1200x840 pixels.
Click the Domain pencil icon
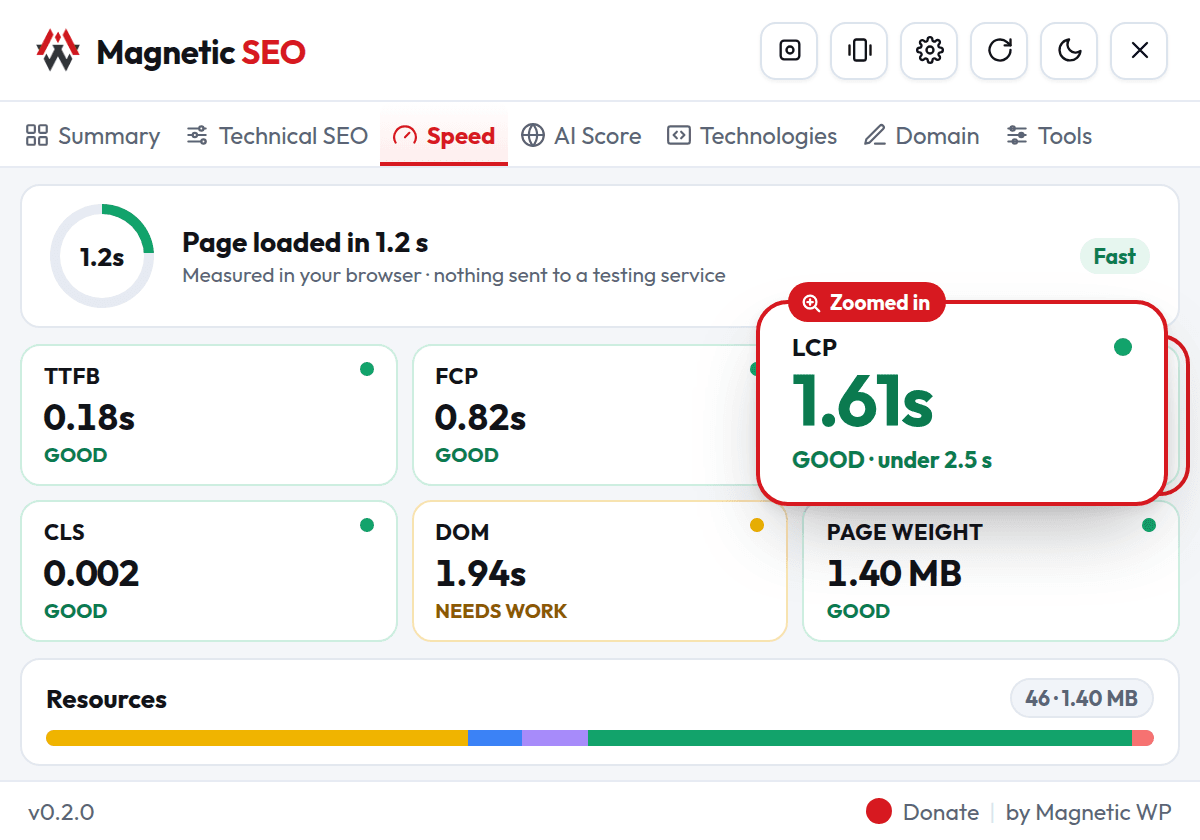tap(875, 136)
